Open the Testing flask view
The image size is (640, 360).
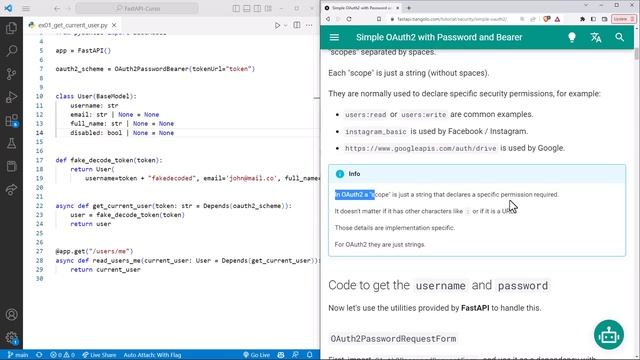(x=11, y=143)
